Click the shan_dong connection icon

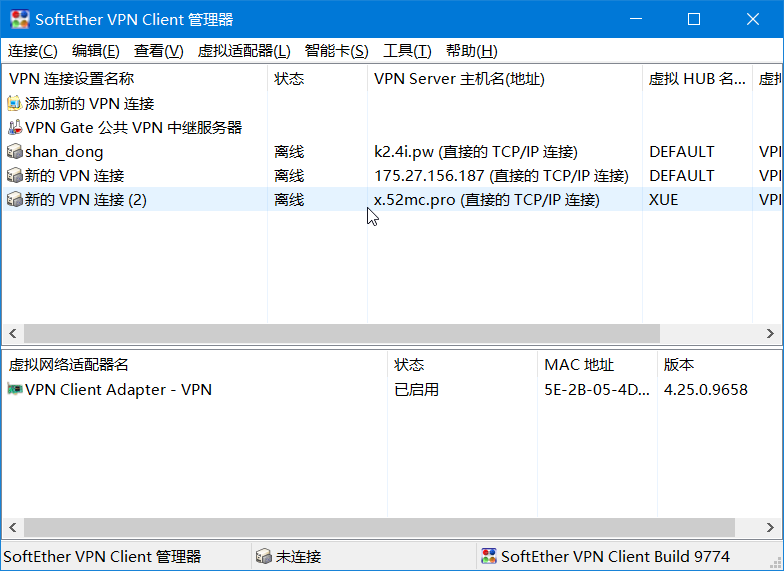coord(14,152)
